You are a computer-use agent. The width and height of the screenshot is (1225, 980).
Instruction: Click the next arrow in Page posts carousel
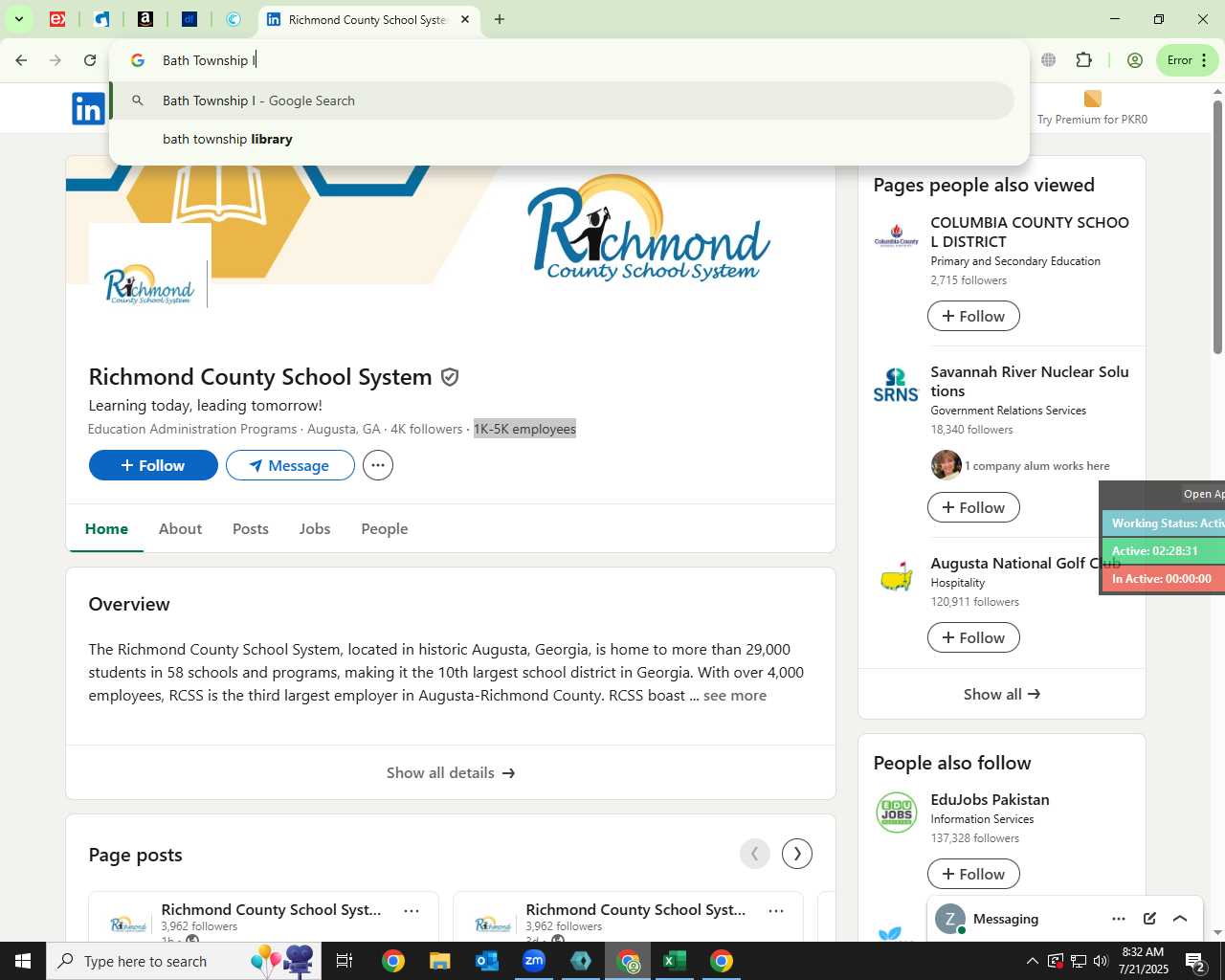point(797,854)
